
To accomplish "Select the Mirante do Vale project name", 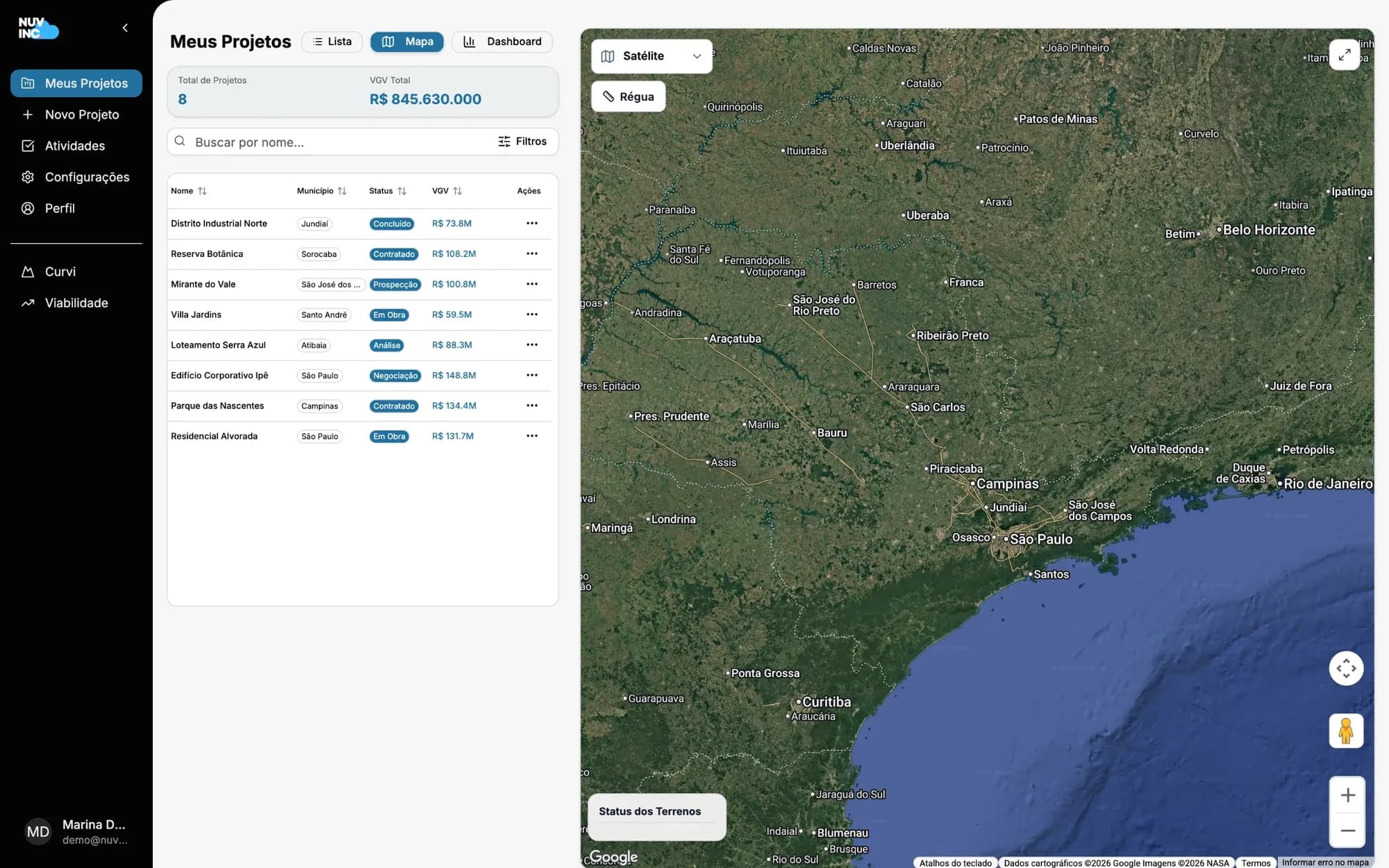I will 203,284.
